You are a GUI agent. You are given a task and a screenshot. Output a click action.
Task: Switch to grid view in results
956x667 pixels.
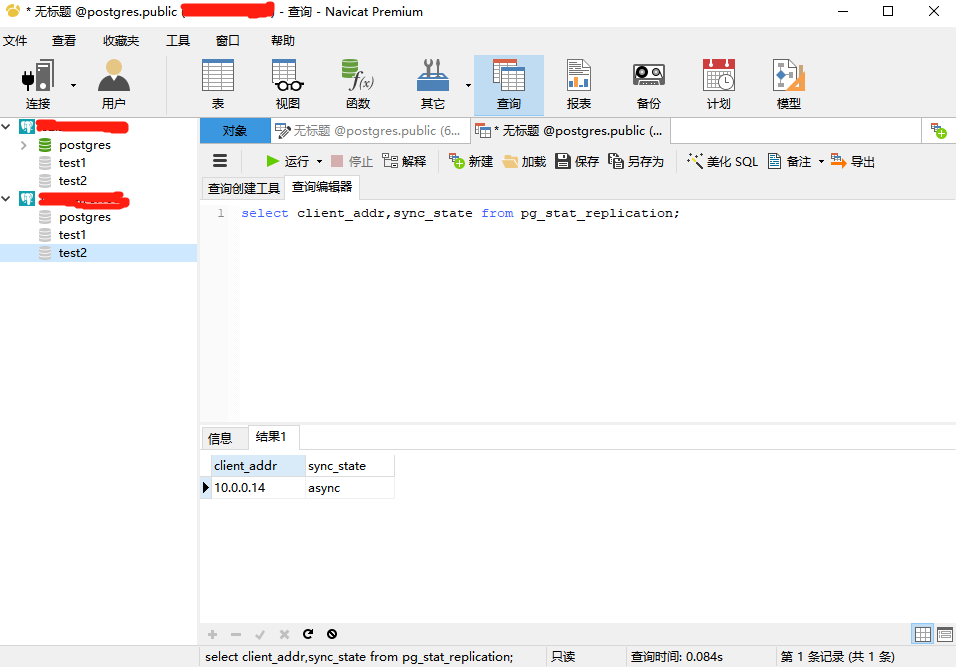[922, 634]
